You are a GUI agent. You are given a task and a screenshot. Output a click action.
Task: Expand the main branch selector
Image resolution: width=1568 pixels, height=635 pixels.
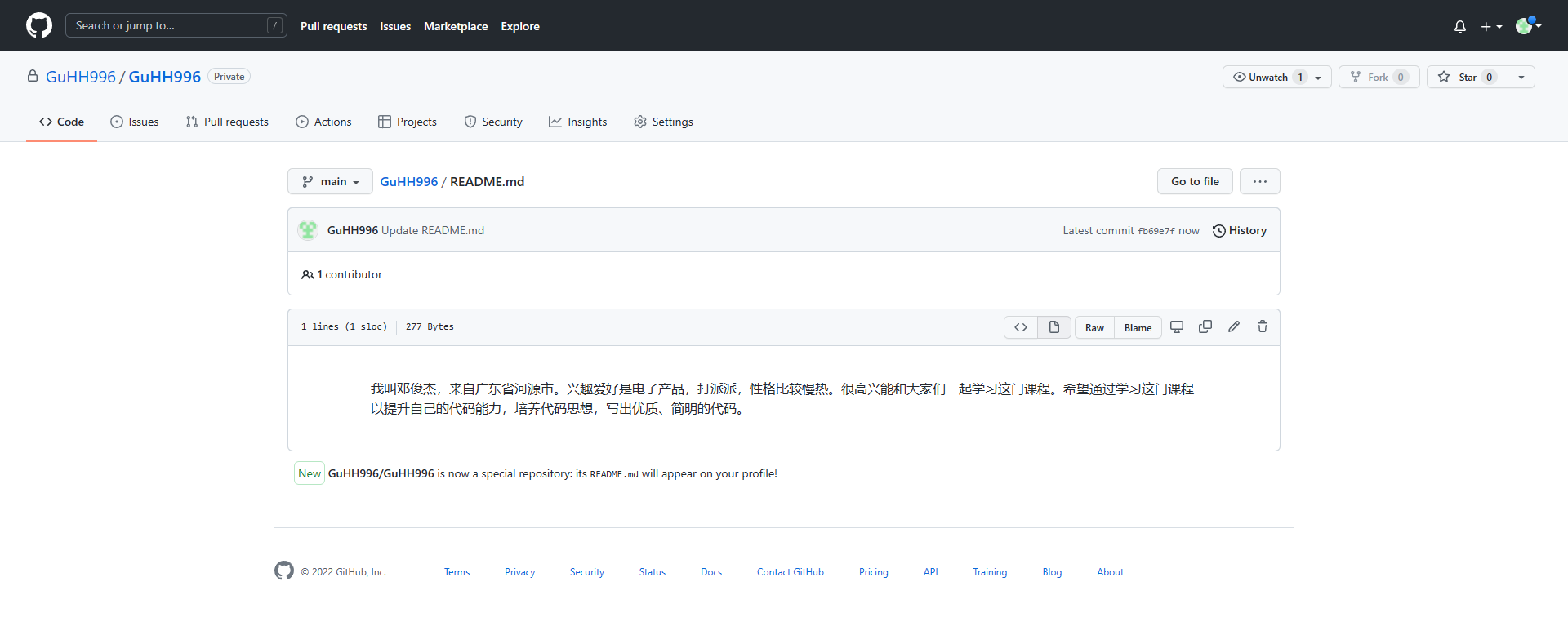pos(330,181)
